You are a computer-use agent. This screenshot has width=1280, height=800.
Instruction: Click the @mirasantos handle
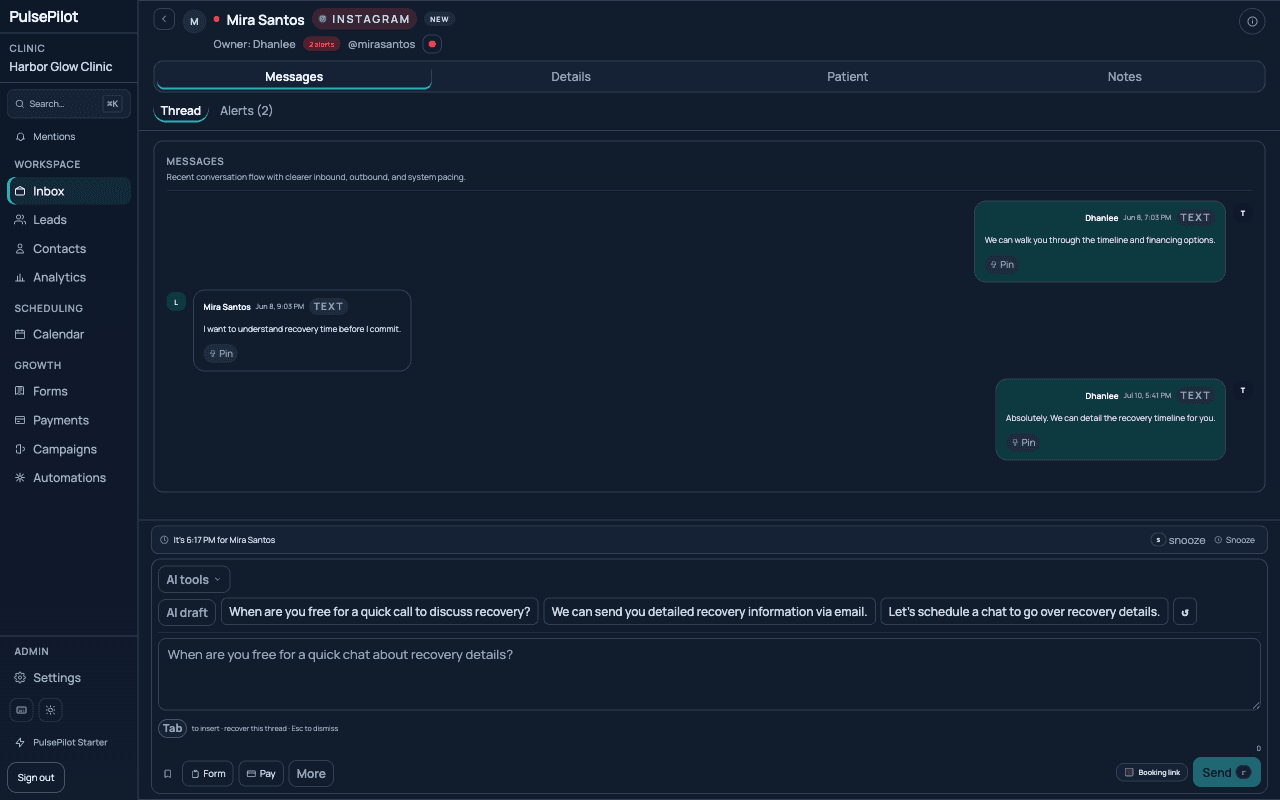click(381, 44)
